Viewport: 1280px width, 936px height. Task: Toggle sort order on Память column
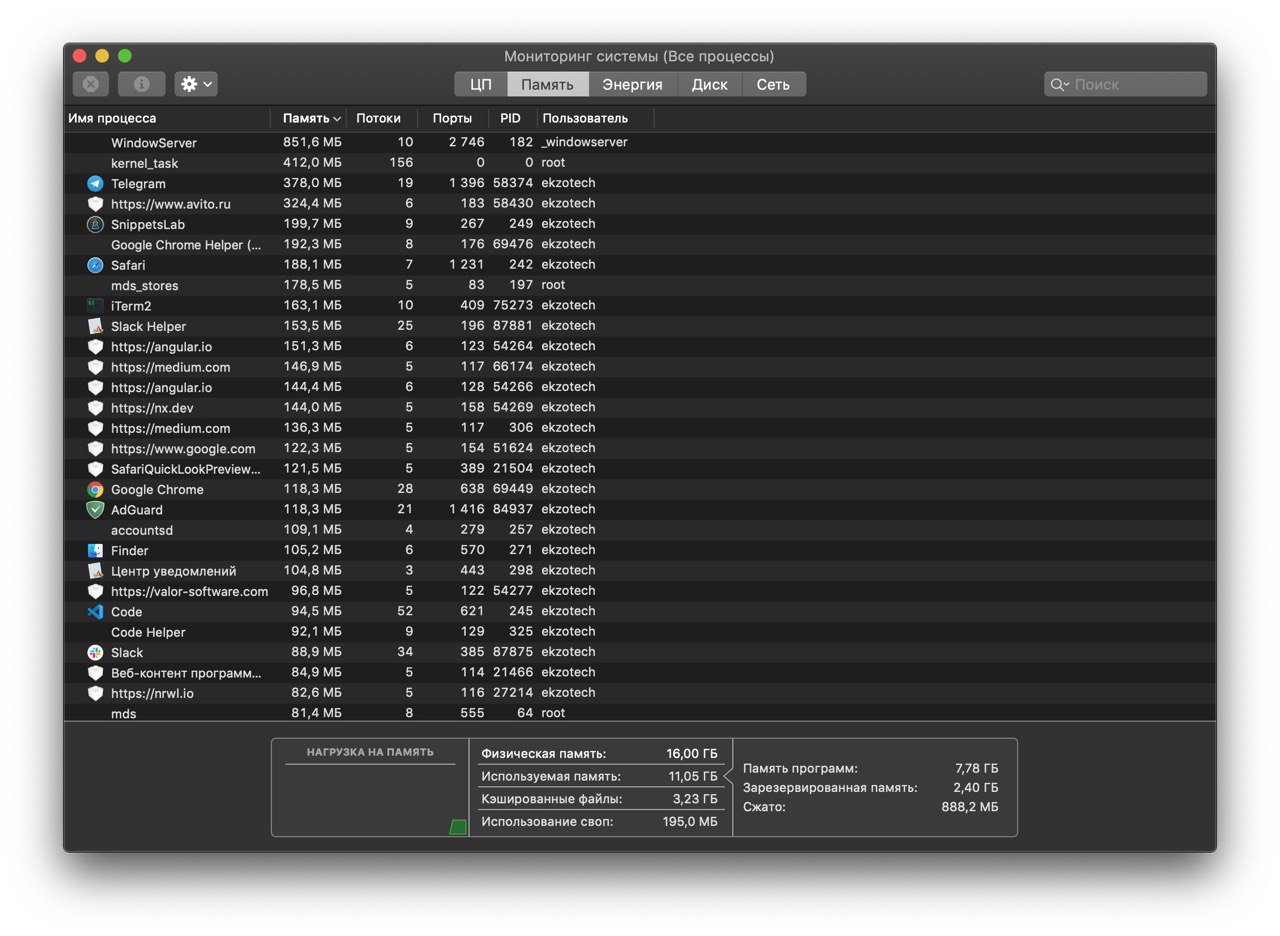coord(308,118)
